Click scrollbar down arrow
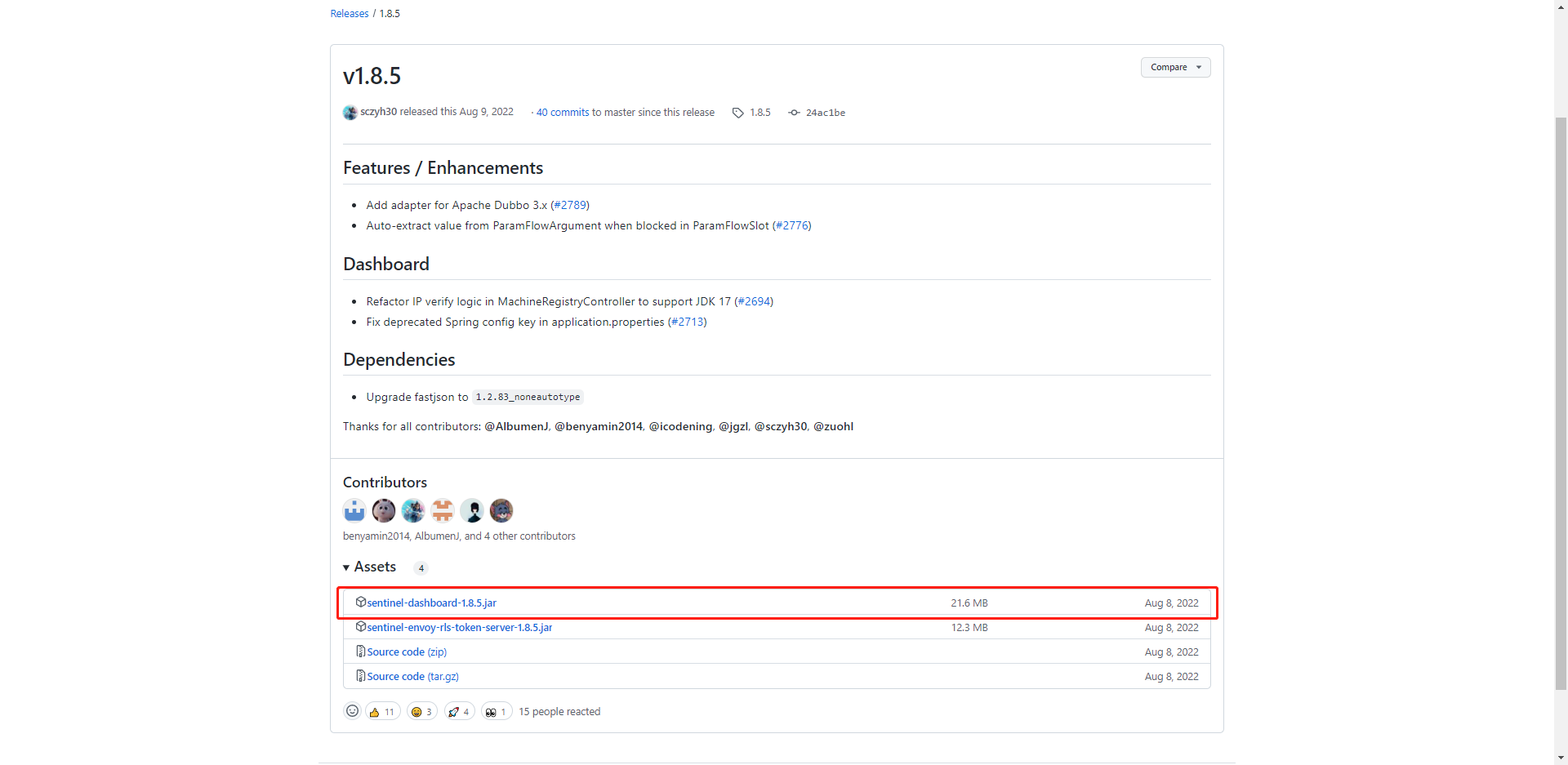The image size is (1568, 765). 1561,758
